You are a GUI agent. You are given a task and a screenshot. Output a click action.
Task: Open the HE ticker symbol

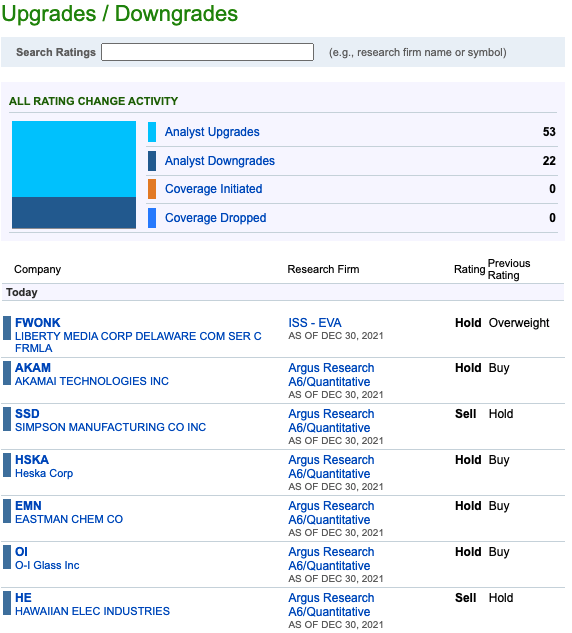[x=23, y=598]
